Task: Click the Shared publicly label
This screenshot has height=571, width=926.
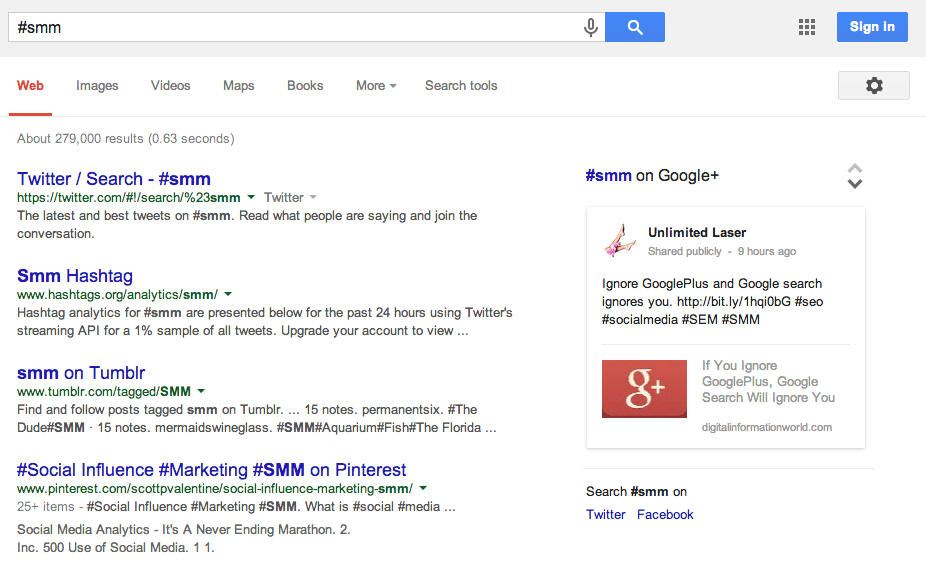Action: click(684, 252)
